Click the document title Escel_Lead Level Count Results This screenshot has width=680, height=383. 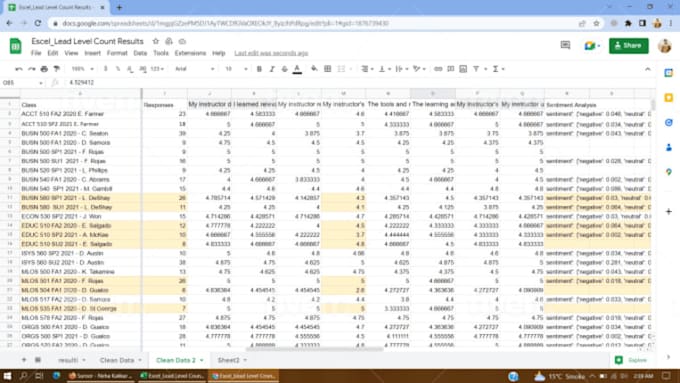coord(87,41)
